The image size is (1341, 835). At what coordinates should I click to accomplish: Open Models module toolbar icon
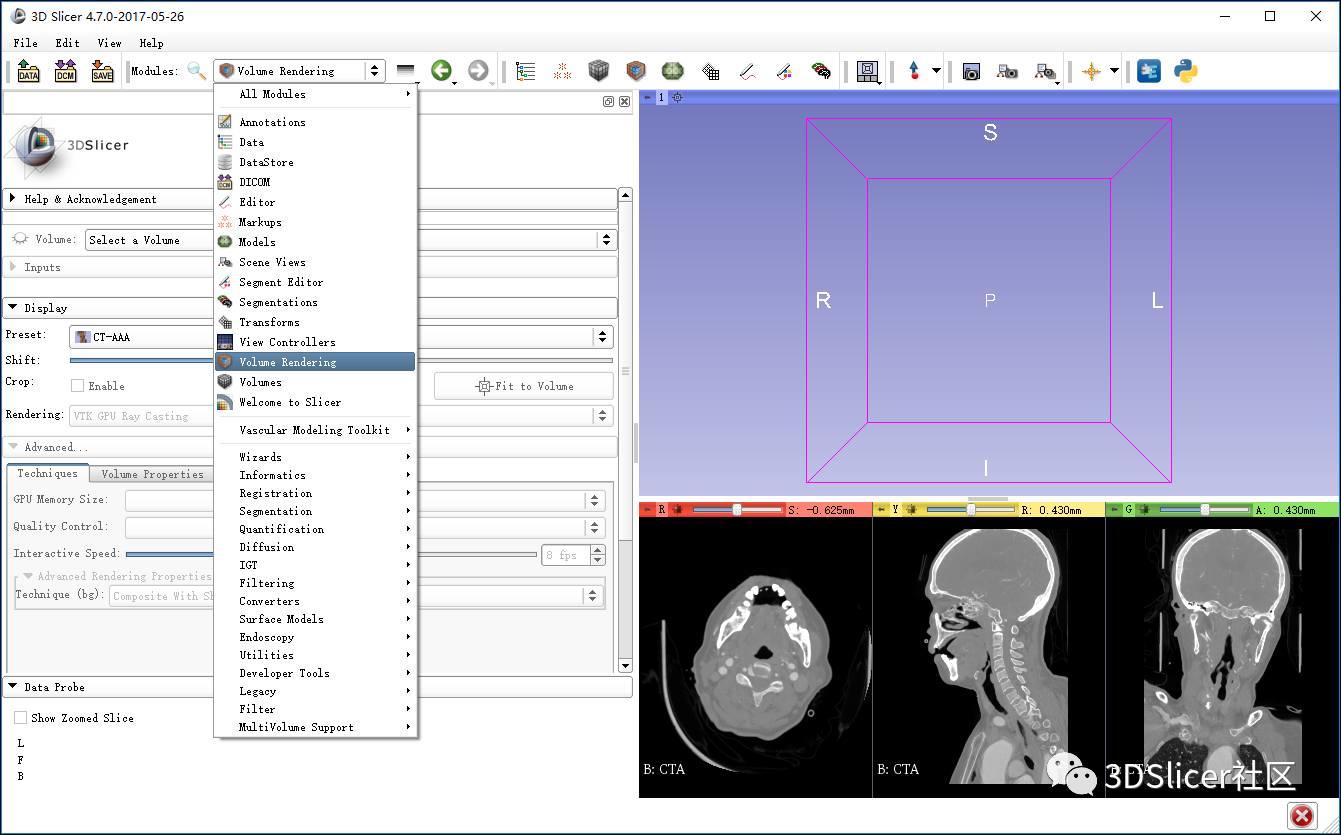pyautogui.click(x=673, y=71)
